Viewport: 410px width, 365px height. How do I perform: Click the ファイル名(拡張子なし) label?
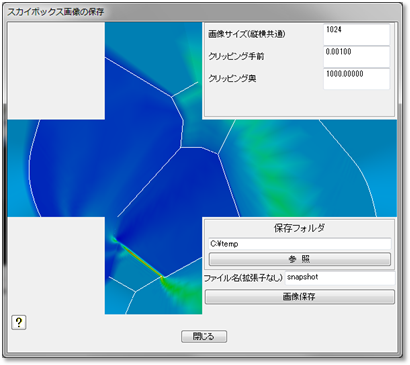tap(243, 278)
